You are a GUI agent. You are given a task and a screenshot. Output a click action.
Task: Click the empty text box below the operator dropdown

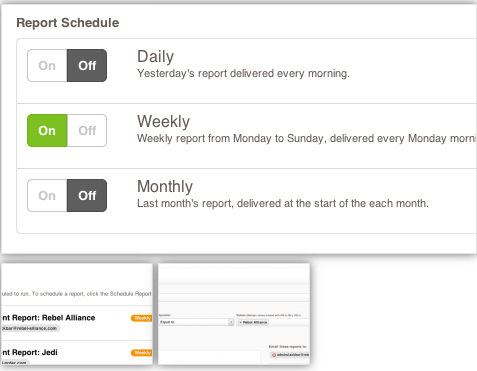tap(209, 357)
